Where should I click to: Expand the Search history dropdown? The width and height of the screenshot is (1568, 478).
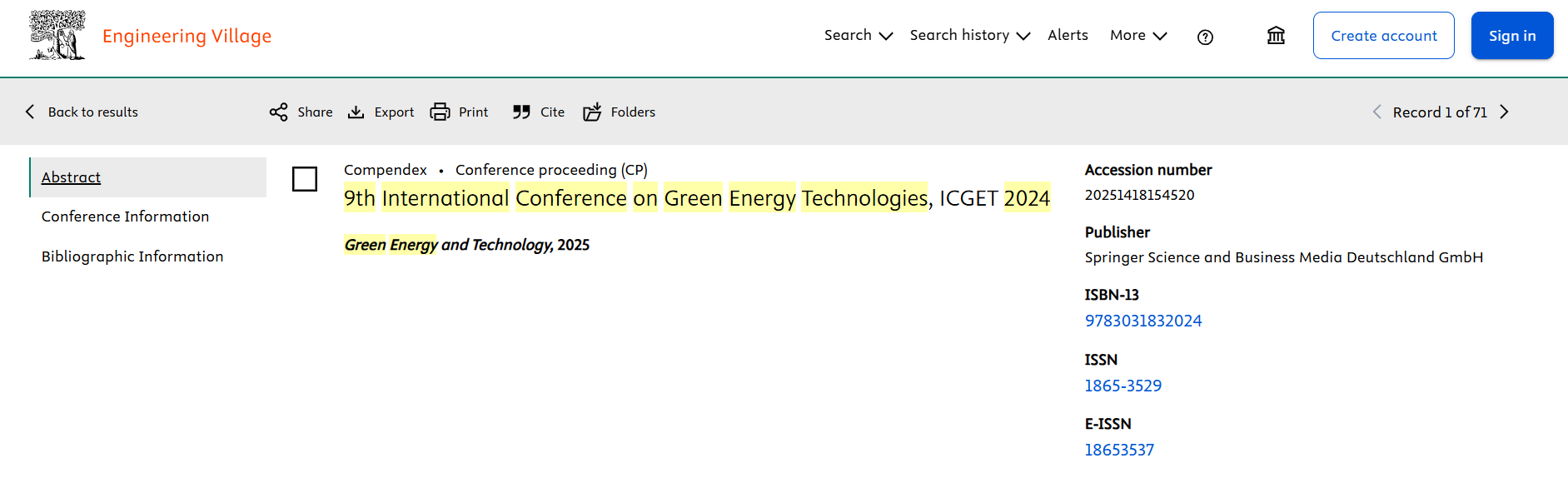point(969,35)
